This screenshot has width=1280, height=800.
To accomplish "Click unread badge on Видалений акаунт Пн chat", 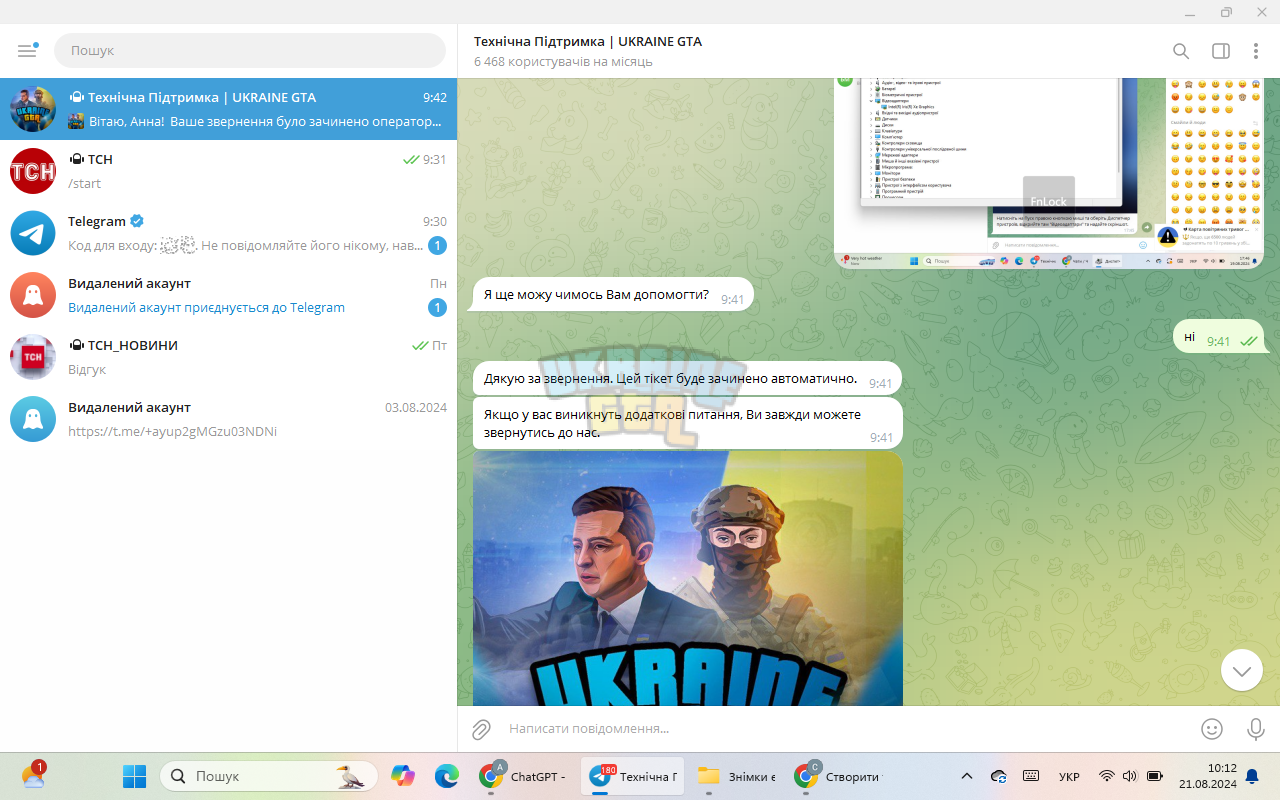I will point(437,308).
